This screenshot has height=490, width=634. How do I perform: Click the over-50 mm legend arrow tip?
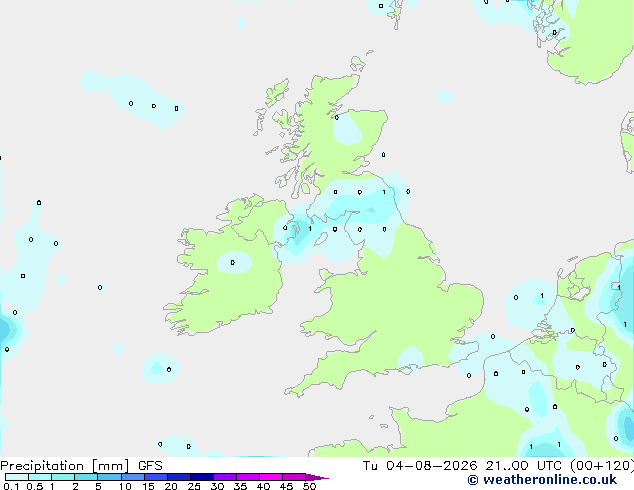pos(317,477)
